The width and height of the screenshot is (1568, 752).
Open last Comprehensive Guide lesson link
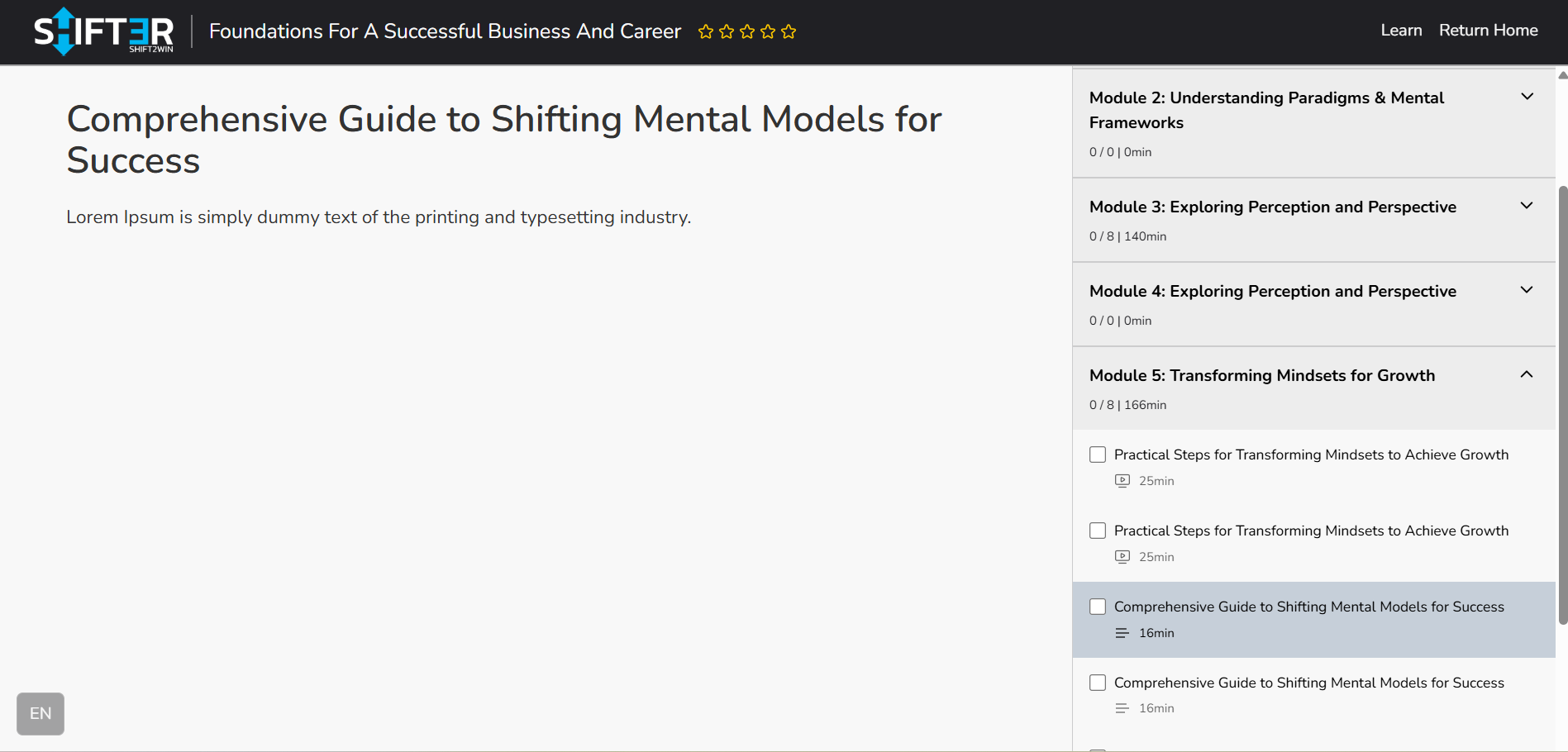pyautogui.click(x=1308, y=683)
